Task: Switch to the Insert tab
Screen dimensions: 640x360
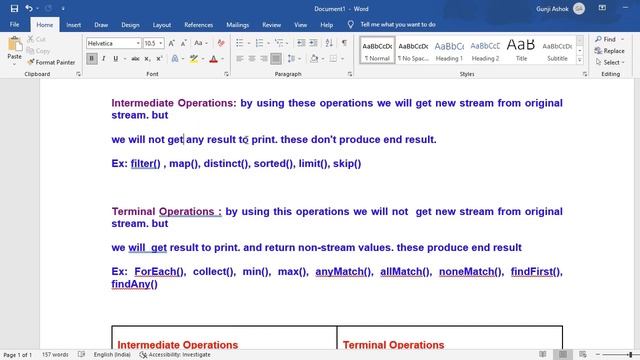Action: (73, 25)
